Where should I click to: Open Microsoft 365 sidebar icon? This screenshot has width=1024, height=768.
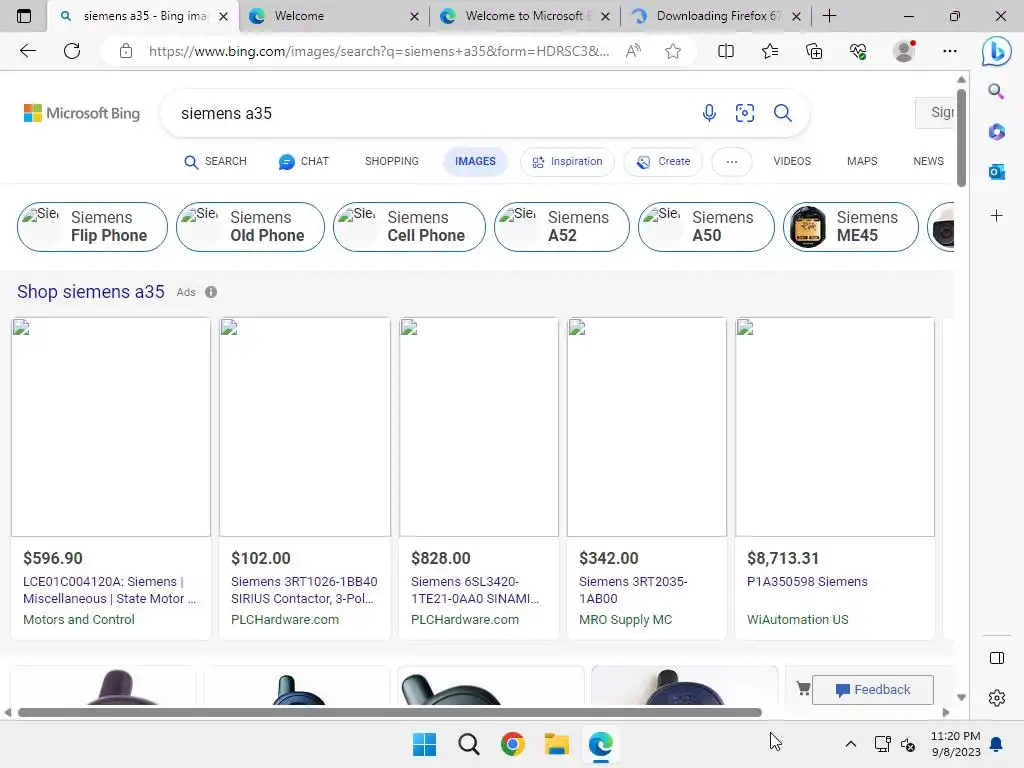pyautogui.click(x=997, y=132)
